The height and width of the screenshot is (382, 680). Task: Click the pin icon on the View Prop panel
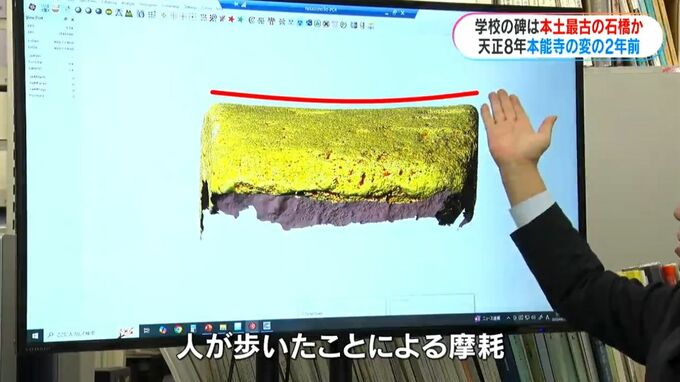coord(66,19)
